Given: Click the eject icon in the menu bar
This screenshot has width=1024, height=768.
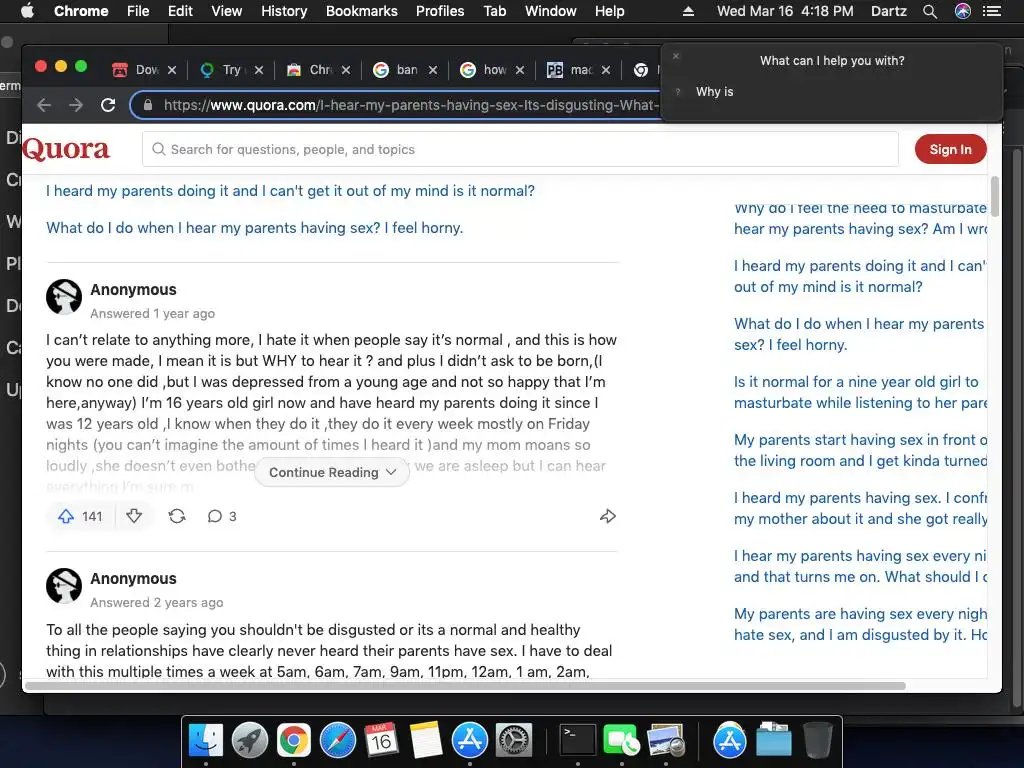Looking at the screenshot, I should point(688,11).
